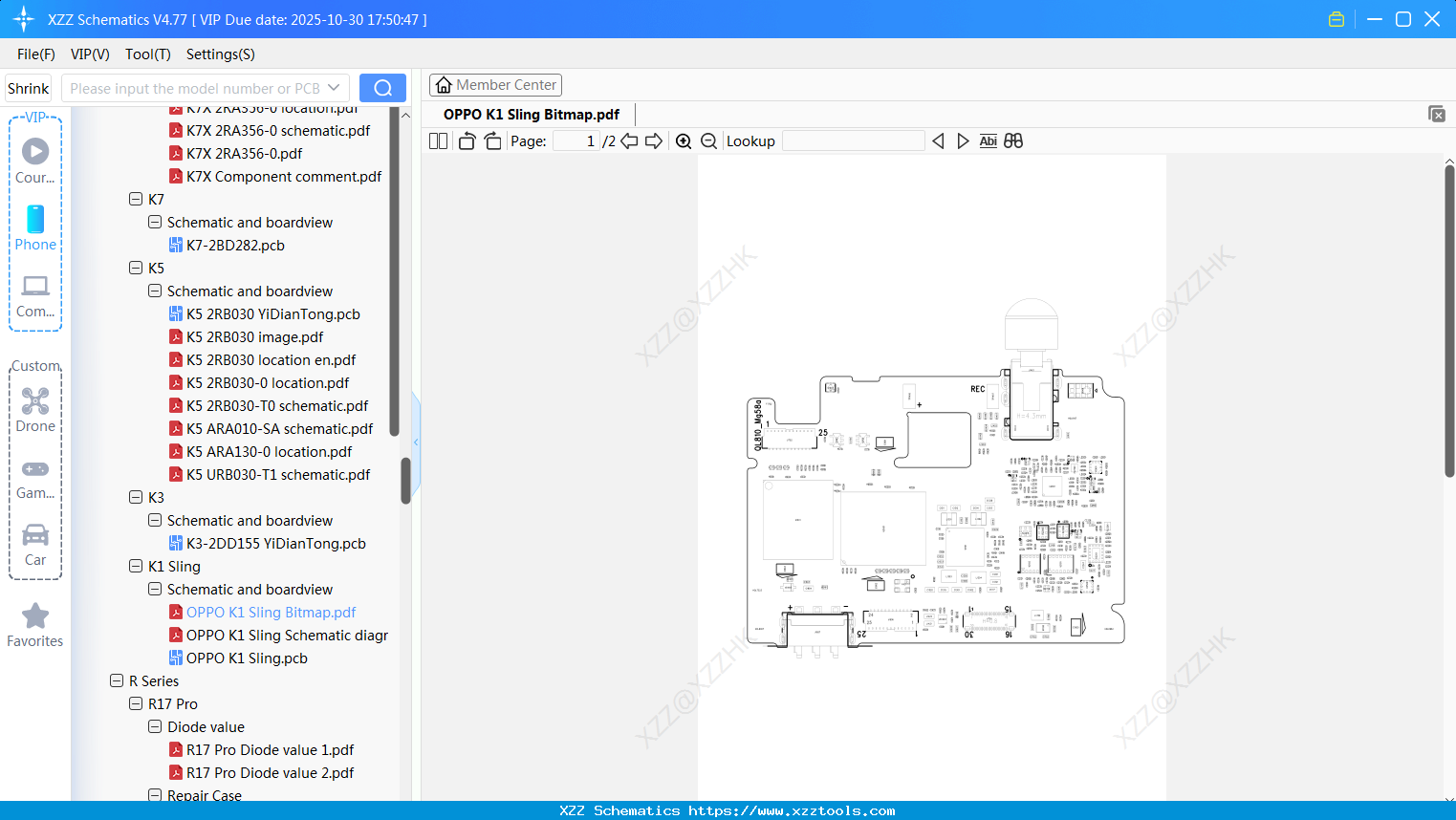Collapse the K1 Sling tree node
Image resolution: width=1456 pixels, height=820 pixels.
(x=136, y=566)
